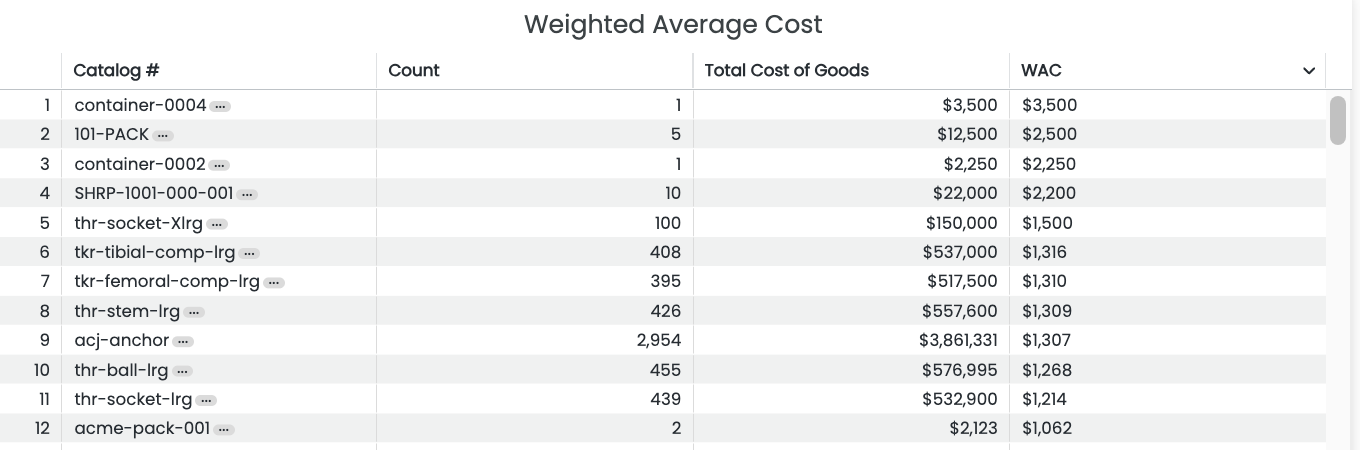Select row number 9 in the table

pyautogui.click(x=44, y=340)
